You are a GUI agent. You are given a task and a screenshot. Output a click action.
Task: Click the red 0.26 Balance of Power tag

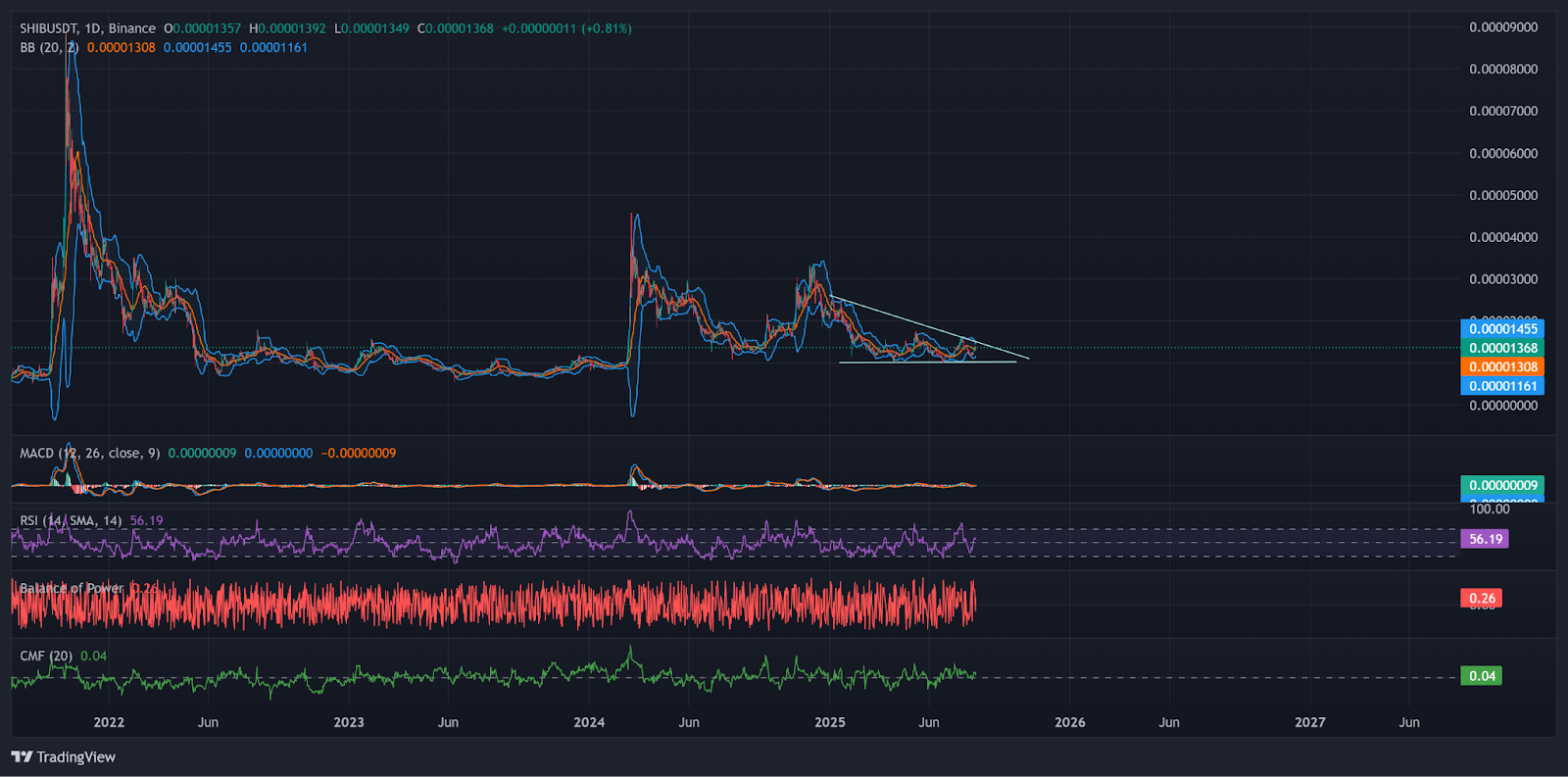pos(1482,598)
